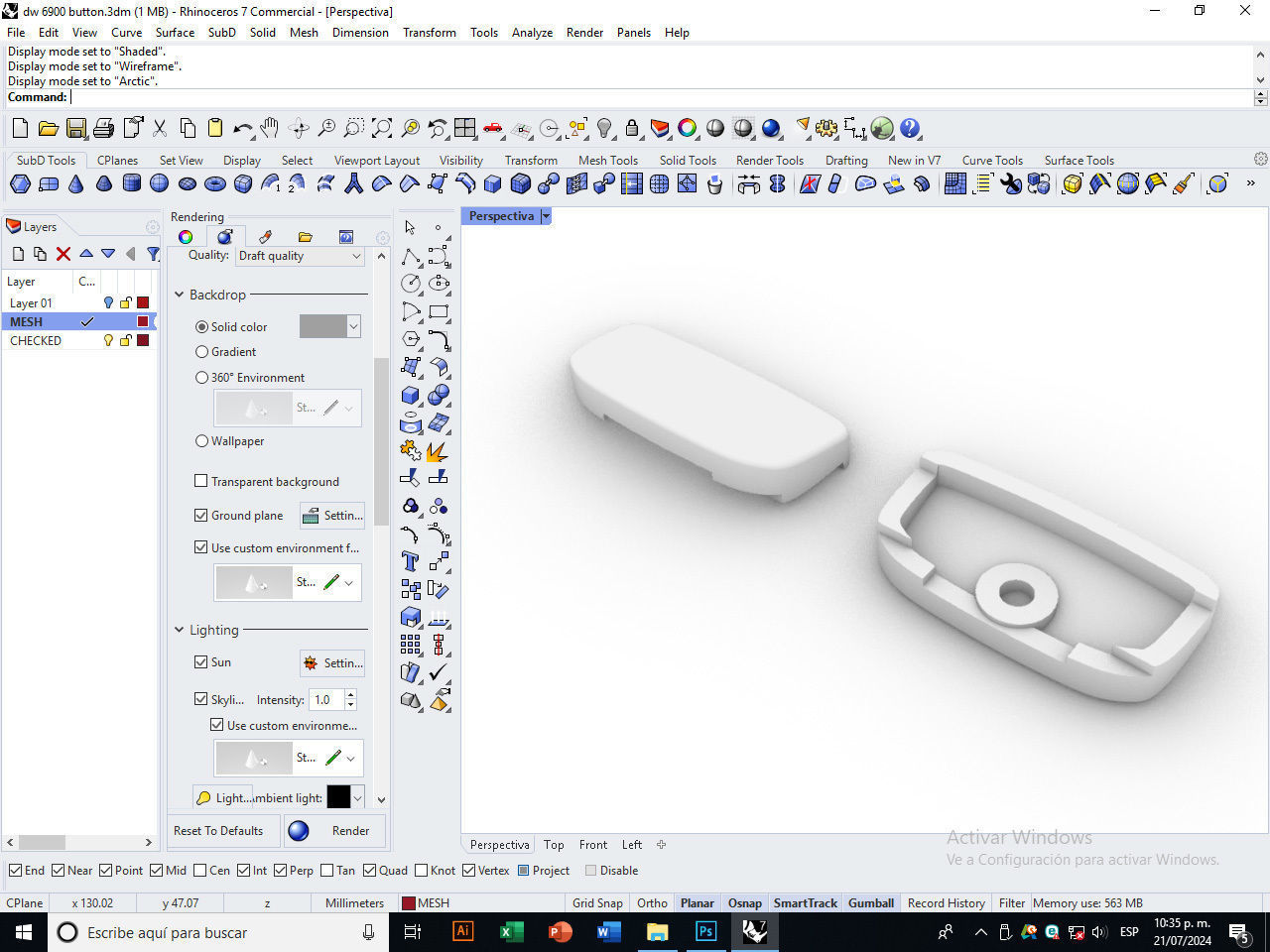Screen dimensions: 1270x952
Task: Switch to the Mesh Tools toolbar tab
Action: (608, 160)
